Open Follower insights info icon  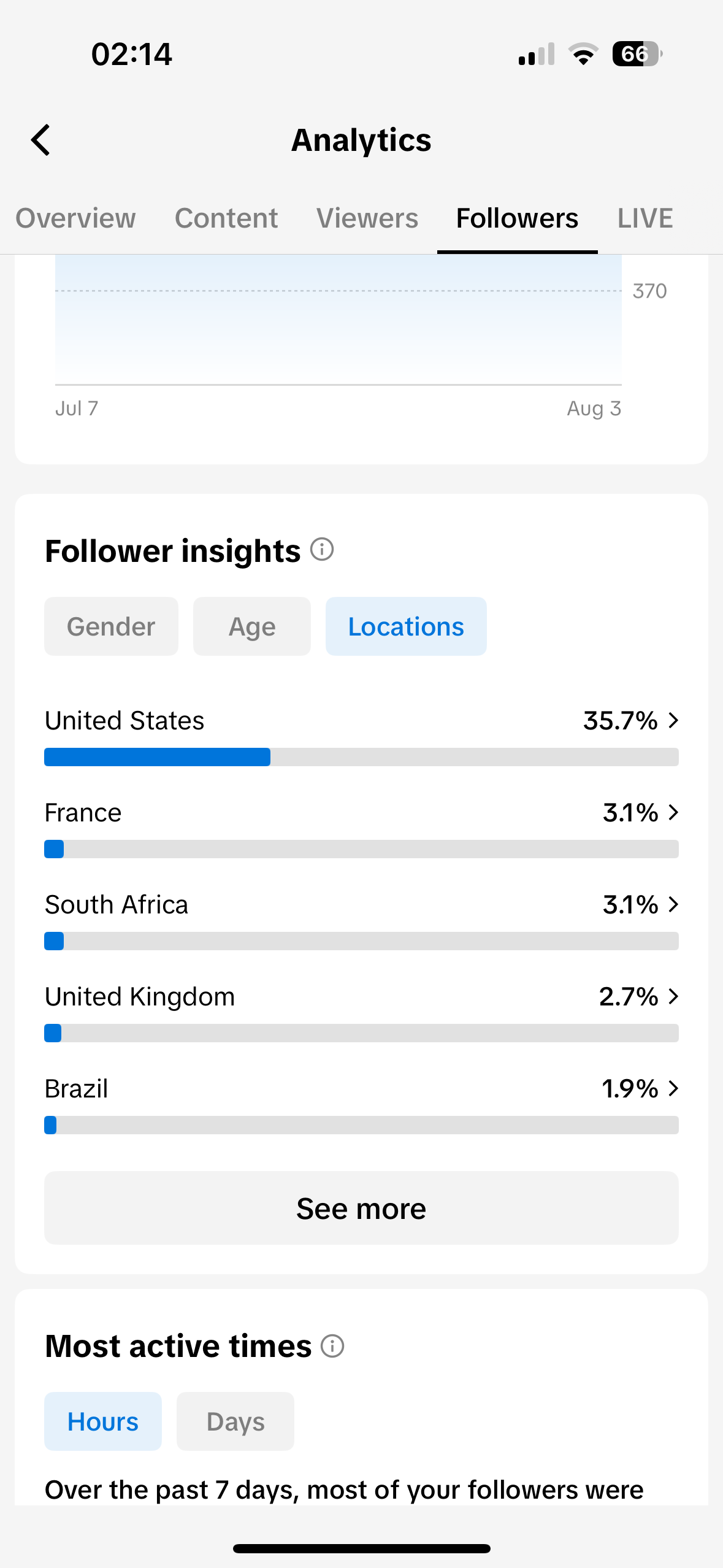point(322,550)
